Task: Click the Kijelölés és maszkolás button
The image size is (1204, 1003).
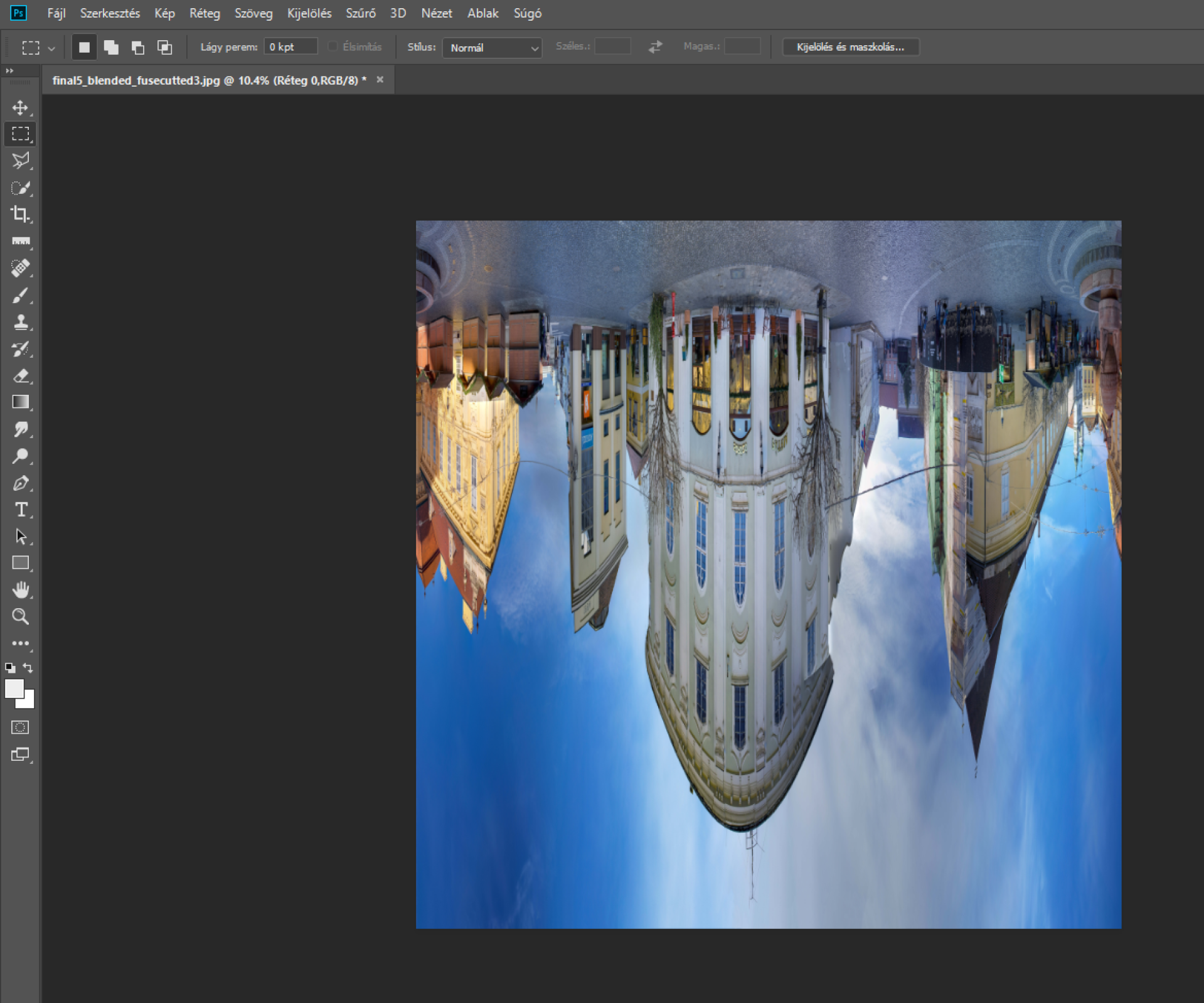Action: pos(850,47)
